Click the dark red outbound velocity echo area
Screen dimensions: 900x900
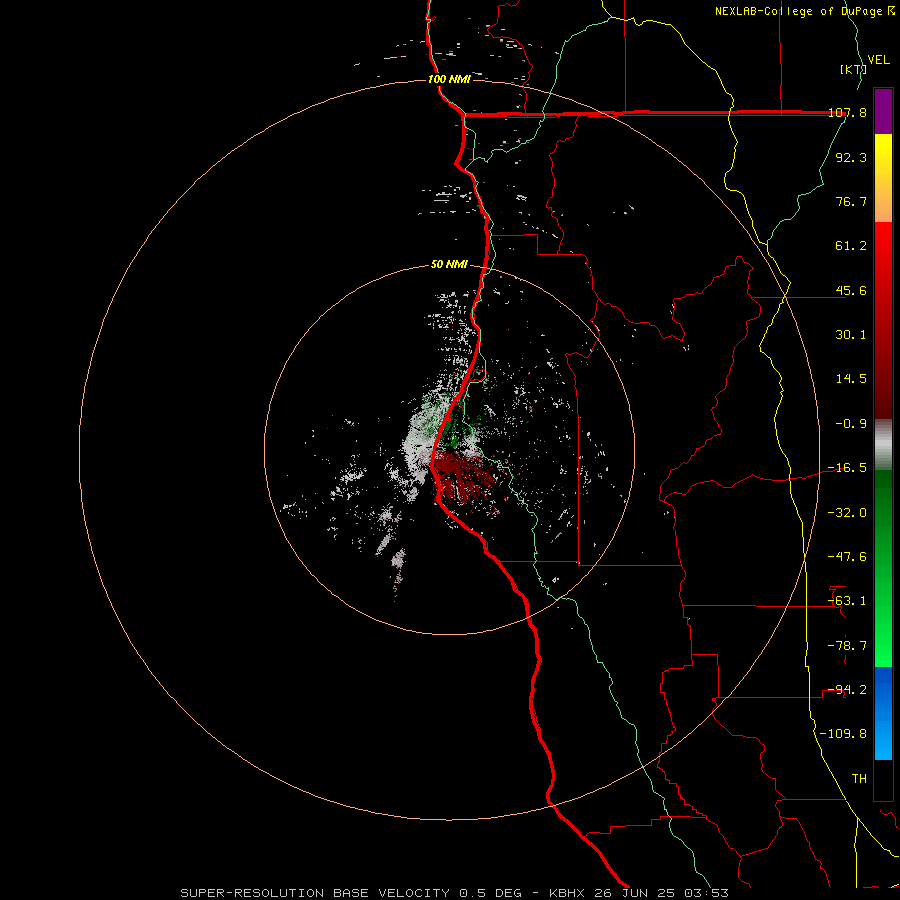462,476
